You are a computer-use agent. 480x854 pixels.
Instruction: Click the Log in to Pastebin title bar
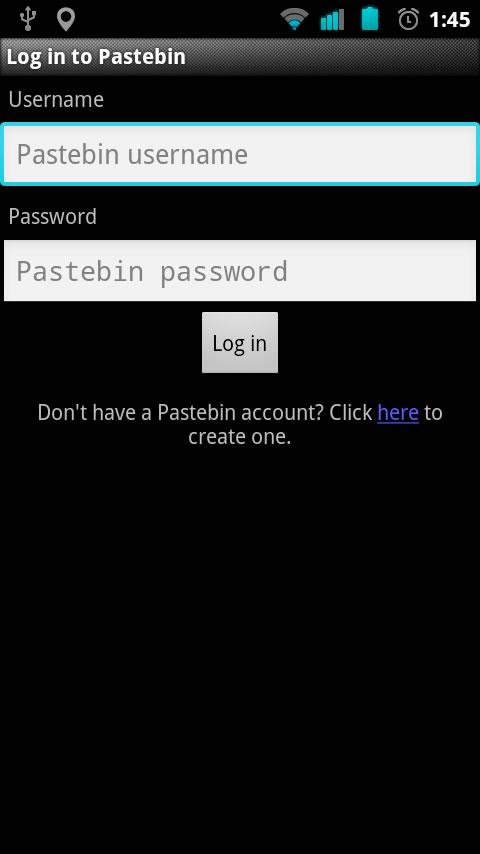(240, 57)
